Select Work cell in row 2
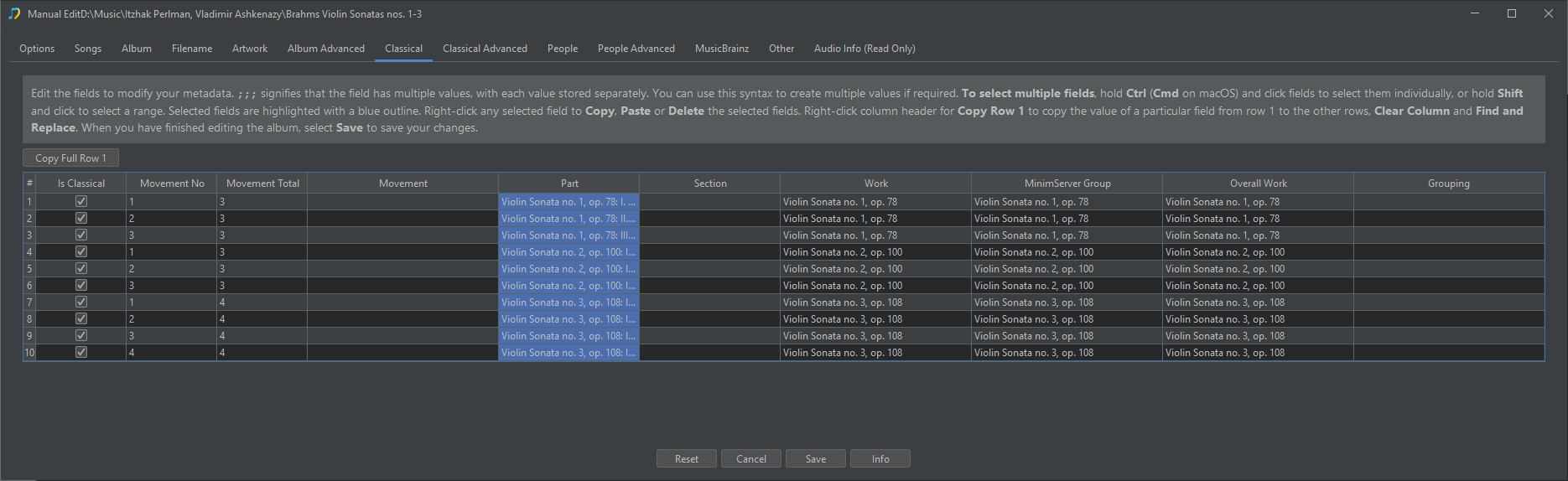1568x481 pixels. [876, 218]
